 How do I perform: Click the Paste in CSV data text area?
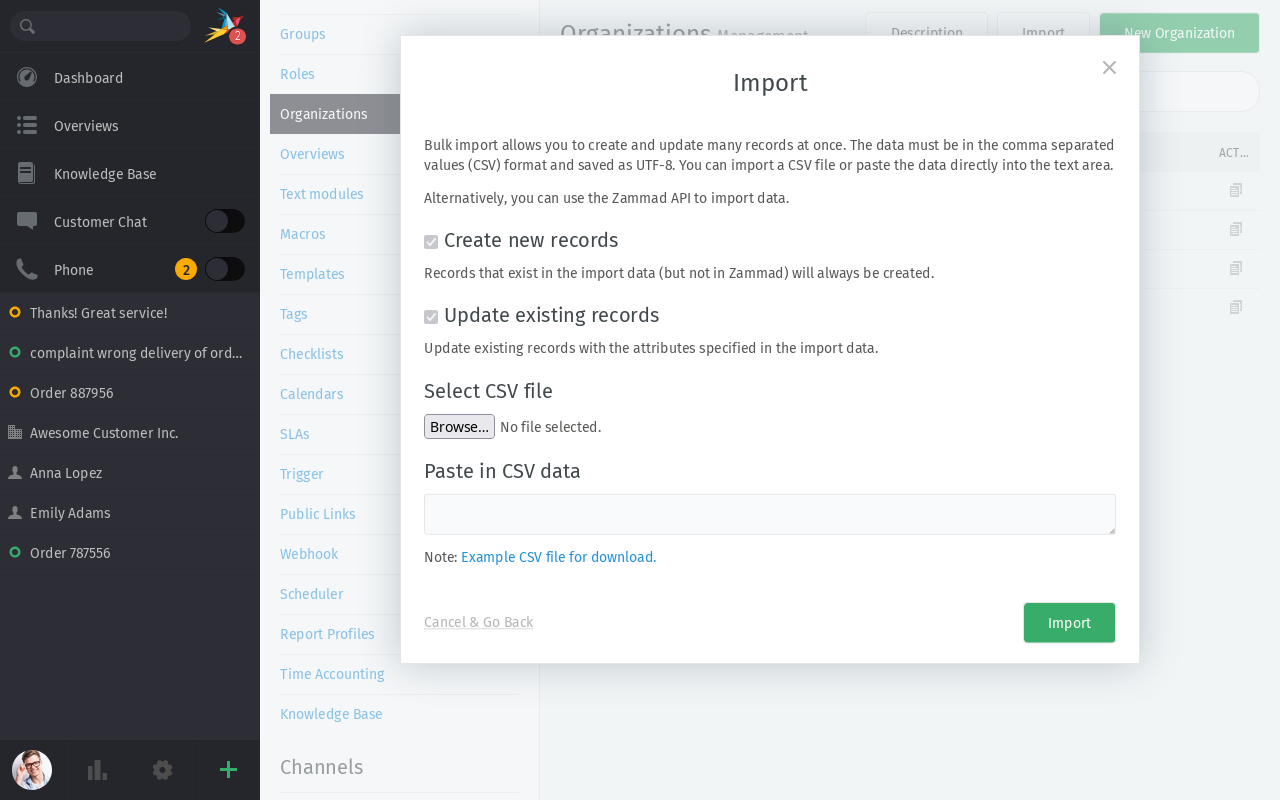(x=770, y=514)
